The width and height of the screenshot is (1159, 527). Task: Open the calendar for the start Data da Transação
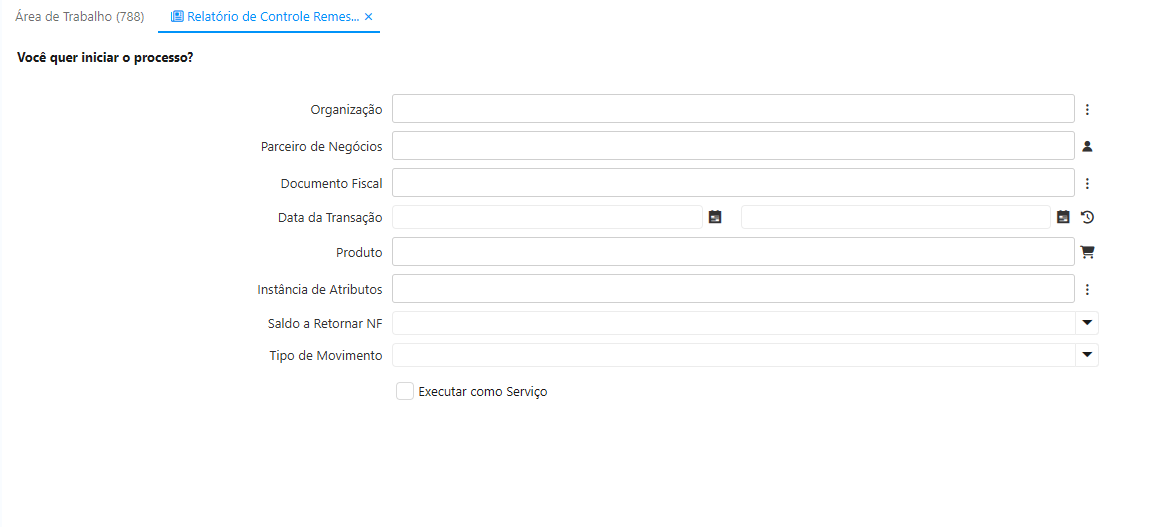pyautogui.click(x=715, y=217)
